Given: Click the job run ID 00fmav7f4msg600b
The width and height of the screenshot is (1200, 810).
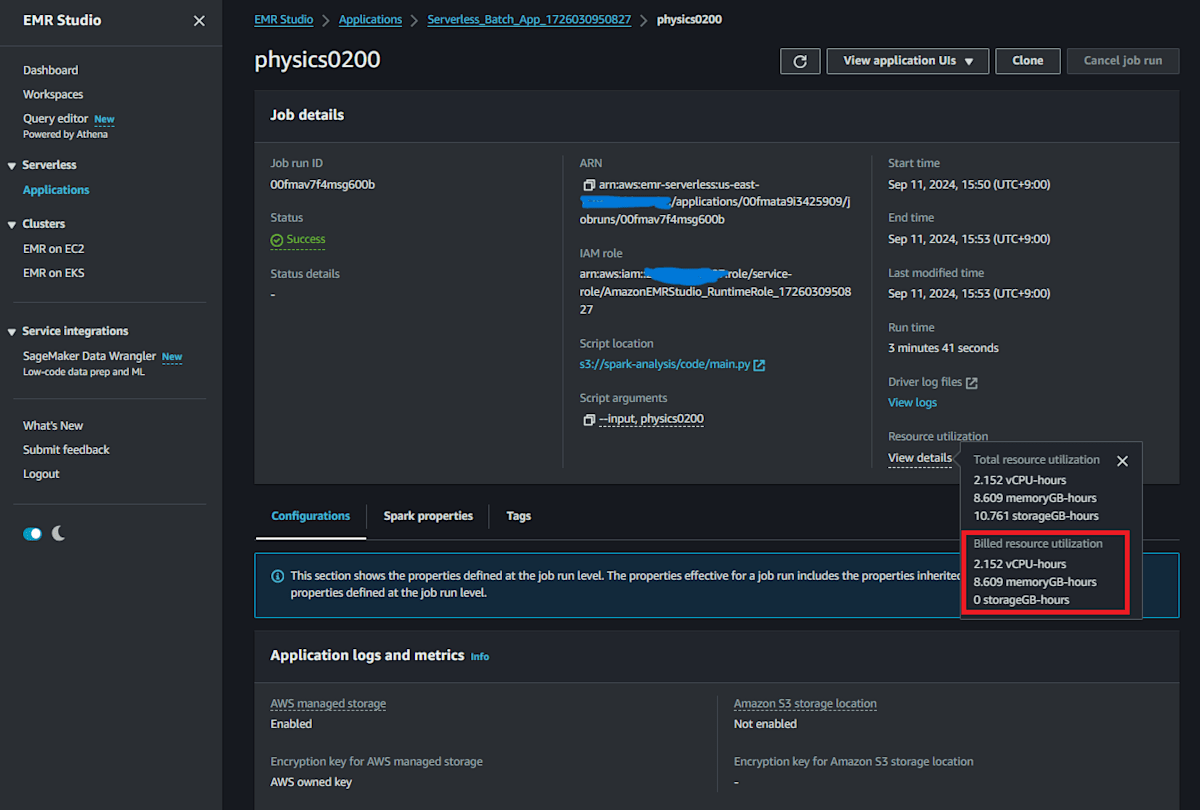Looking at the screenshot, I should 322,185.
